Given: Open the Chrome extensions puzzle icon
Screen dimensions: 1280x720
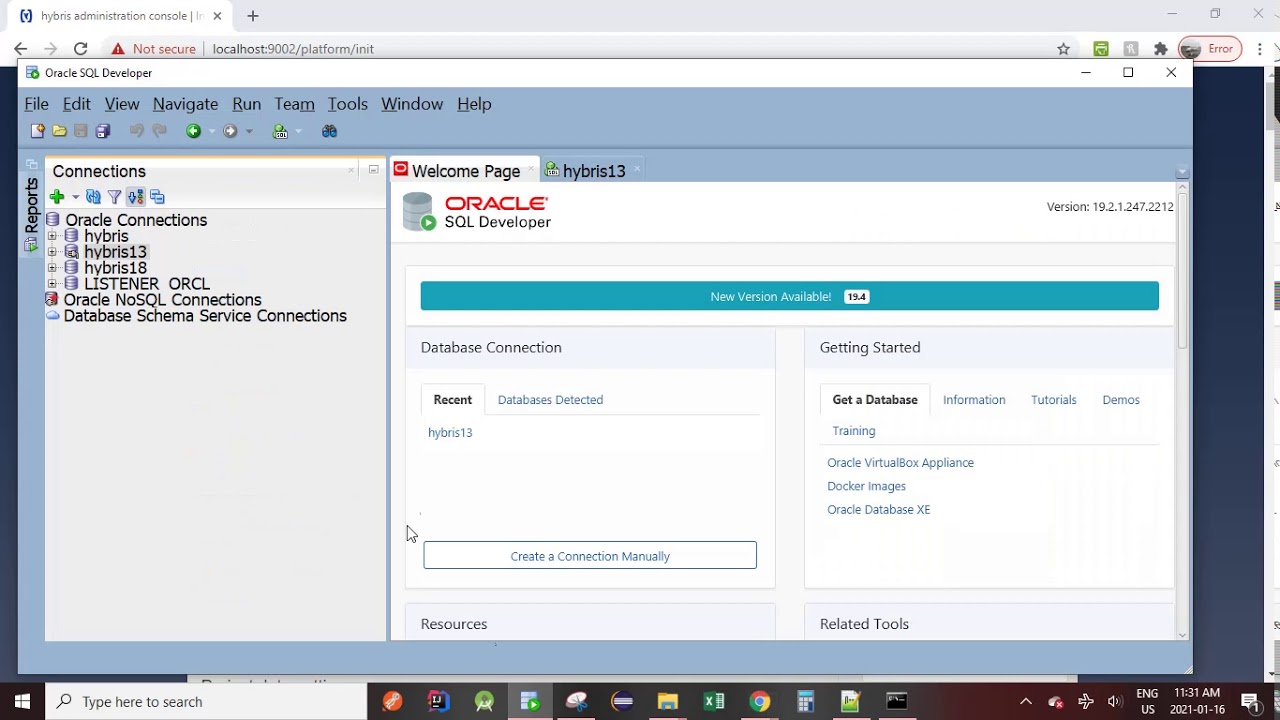Looking at the screenshot, I should click(1160, 49).
